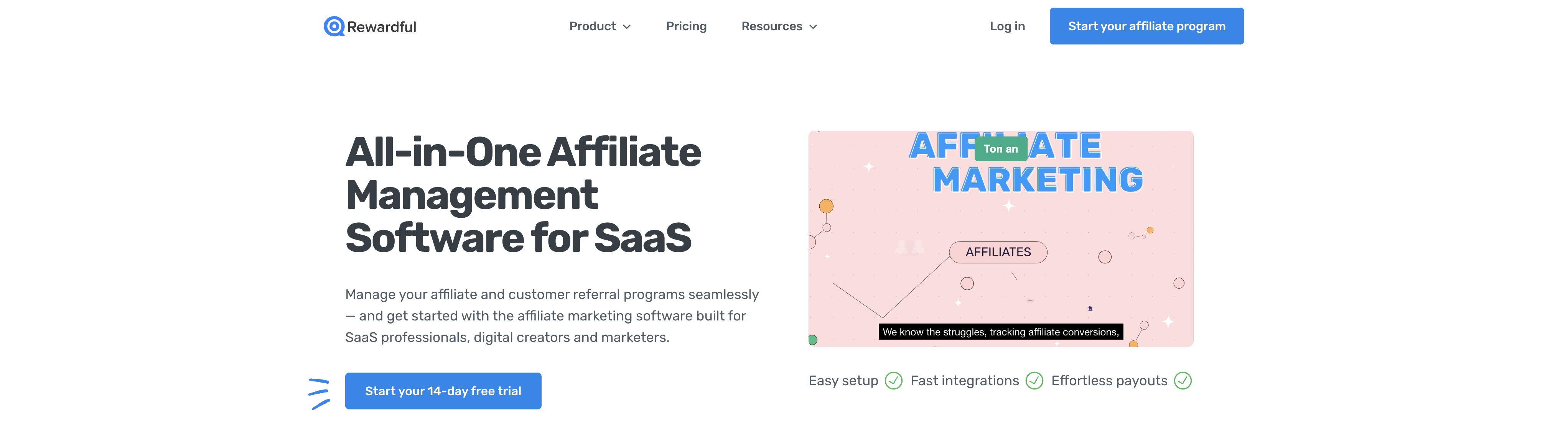The height and width of the screenshot is (437, 1568).
Task: Click the AFFILIATES pill label in video
Action: (998, 252)
